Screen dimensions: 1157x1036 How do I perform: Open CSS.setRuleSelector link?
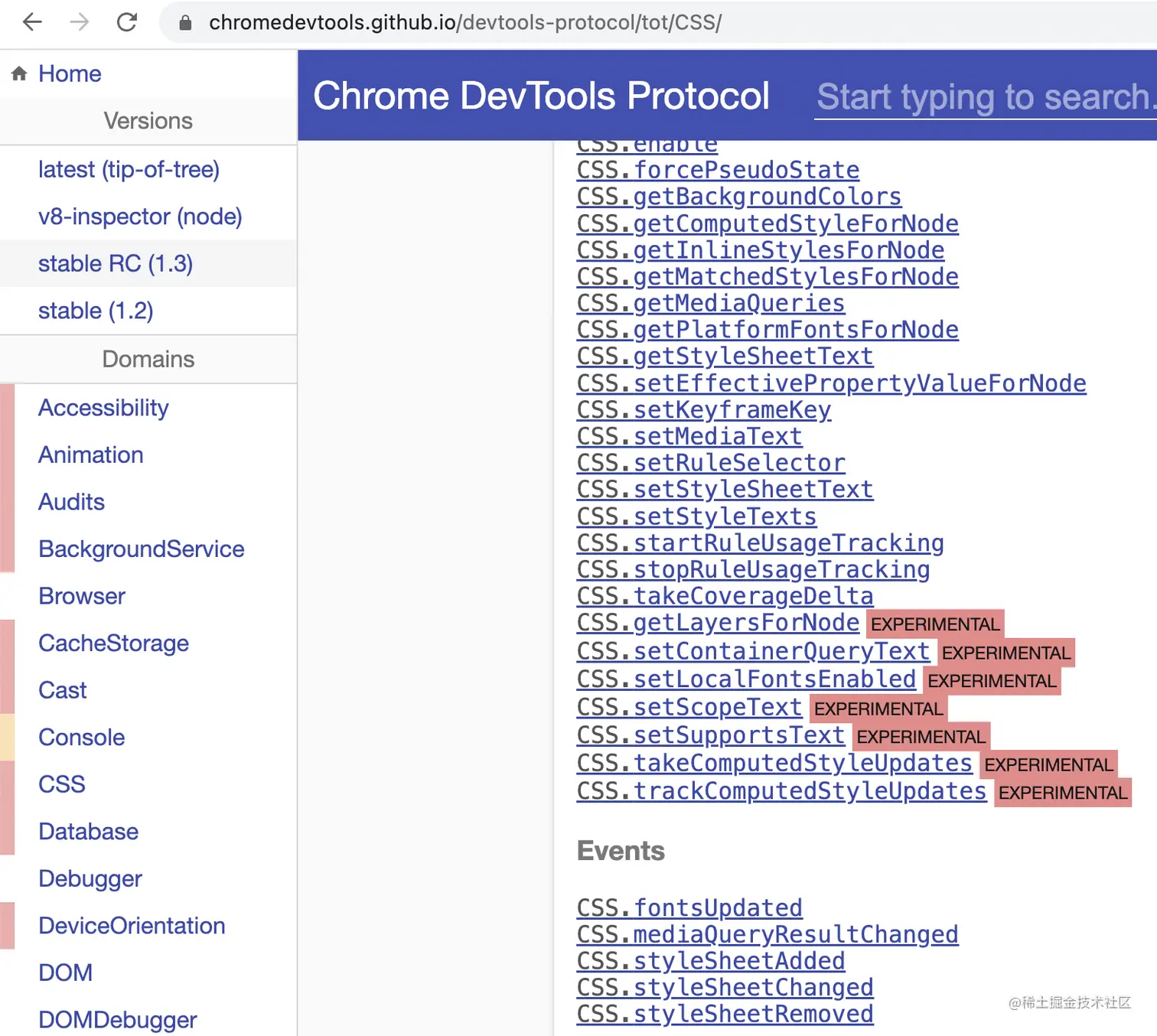point(711,463)
